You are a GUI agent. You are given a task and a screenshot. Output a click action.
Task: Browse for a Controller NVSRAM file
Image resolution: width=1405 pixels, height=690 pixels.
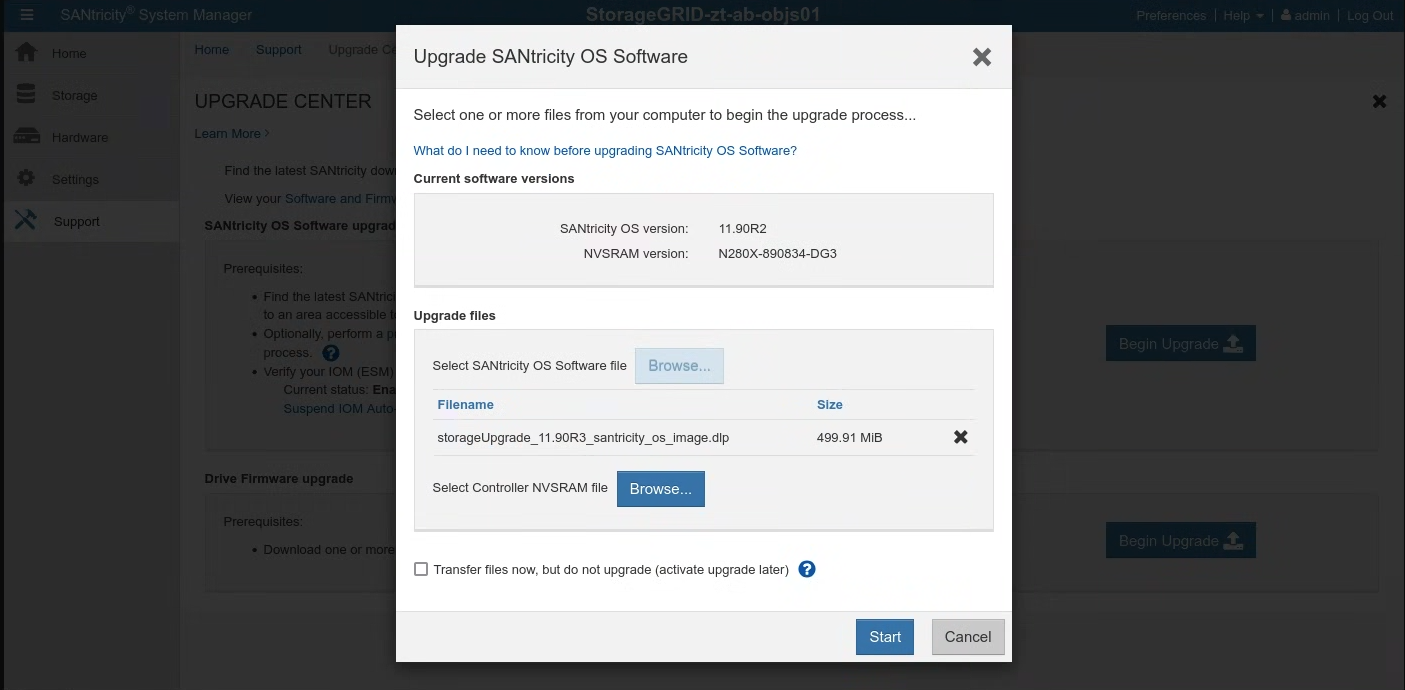point(660,488)
